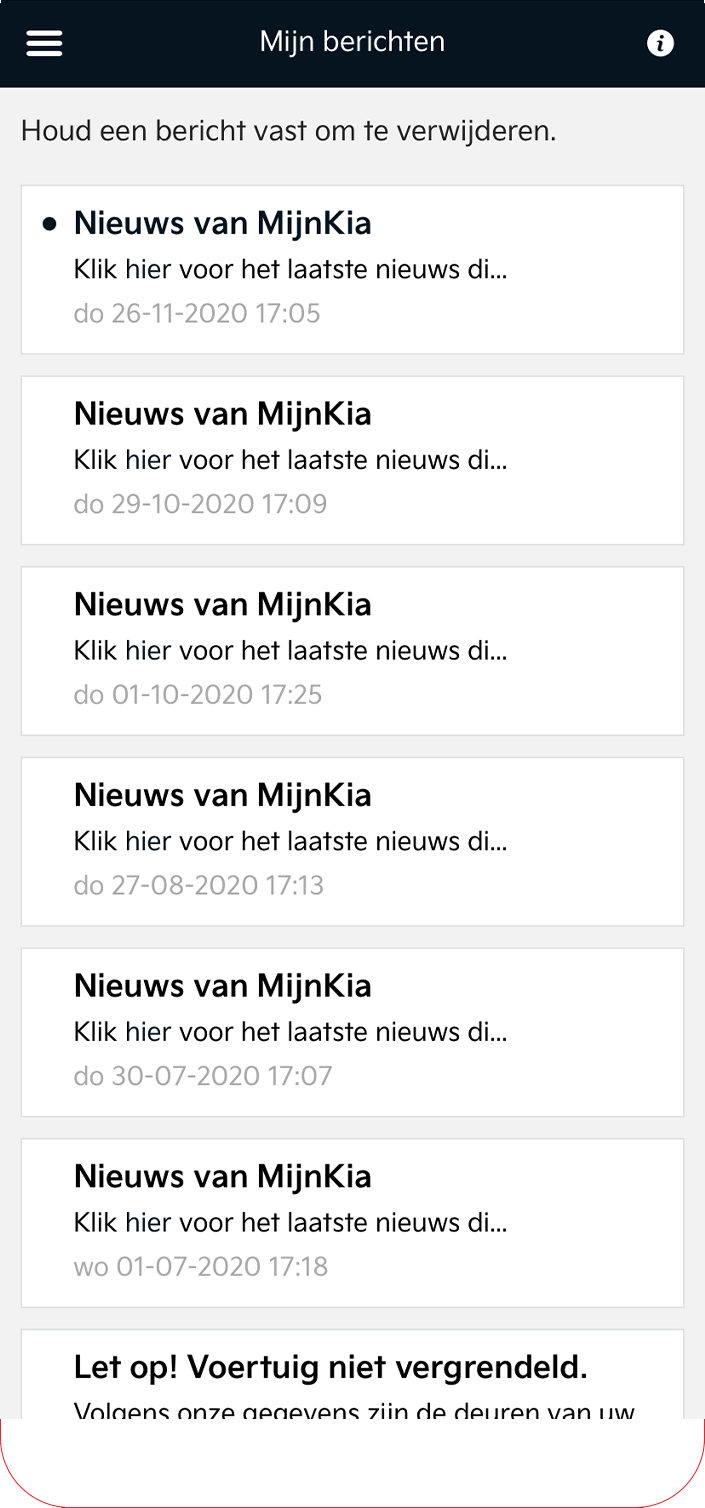Click preview text of the 29-10-2020 message
The height and width of the screenshot is (1508, 705).
(x=291, y=461)
